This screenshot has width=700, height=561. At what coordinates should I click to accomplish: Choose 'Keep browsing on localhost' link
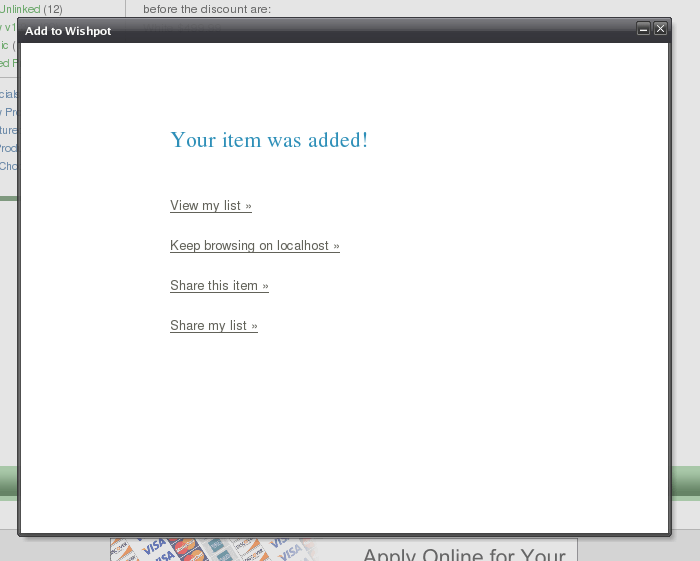(x=255, y=246)
